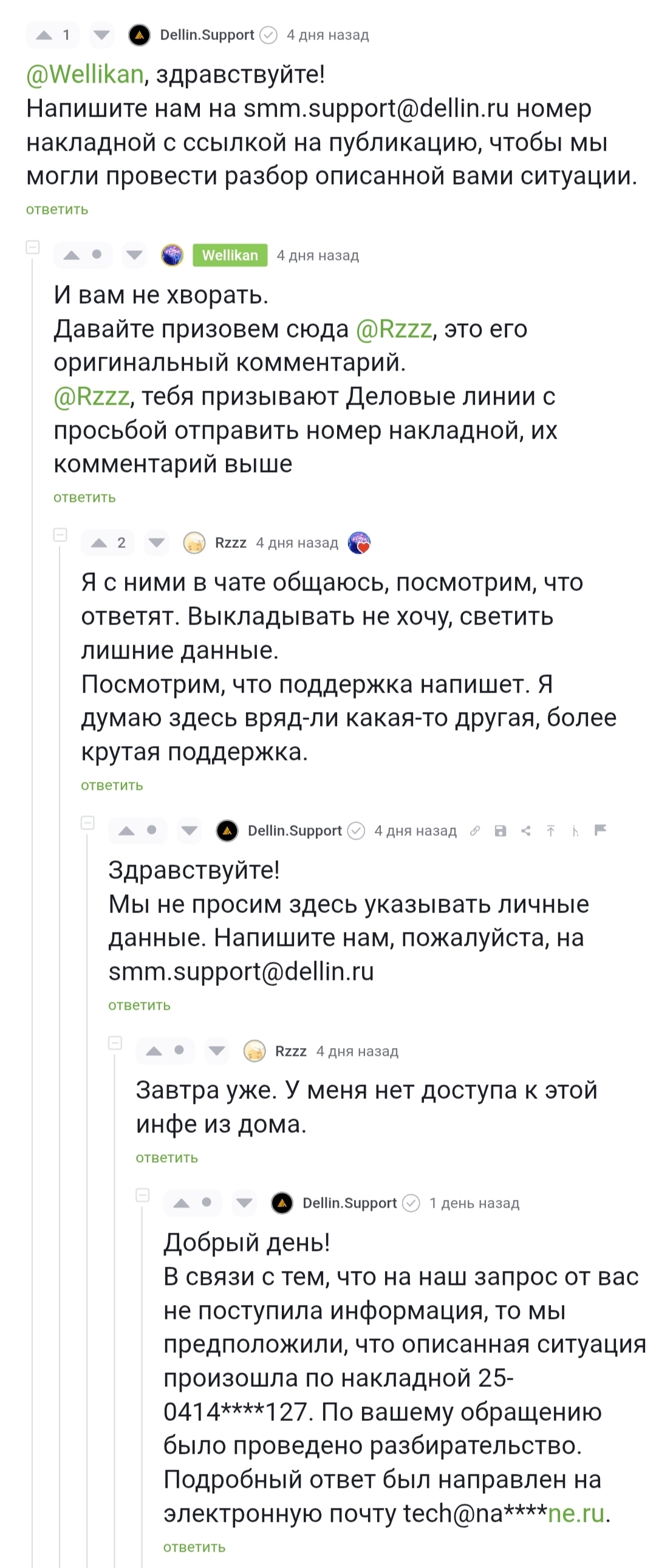This screenshot has height=1568, width=656.
Task: Save the comment with the floppy disk icon
Action: click(x=501, y=831)
